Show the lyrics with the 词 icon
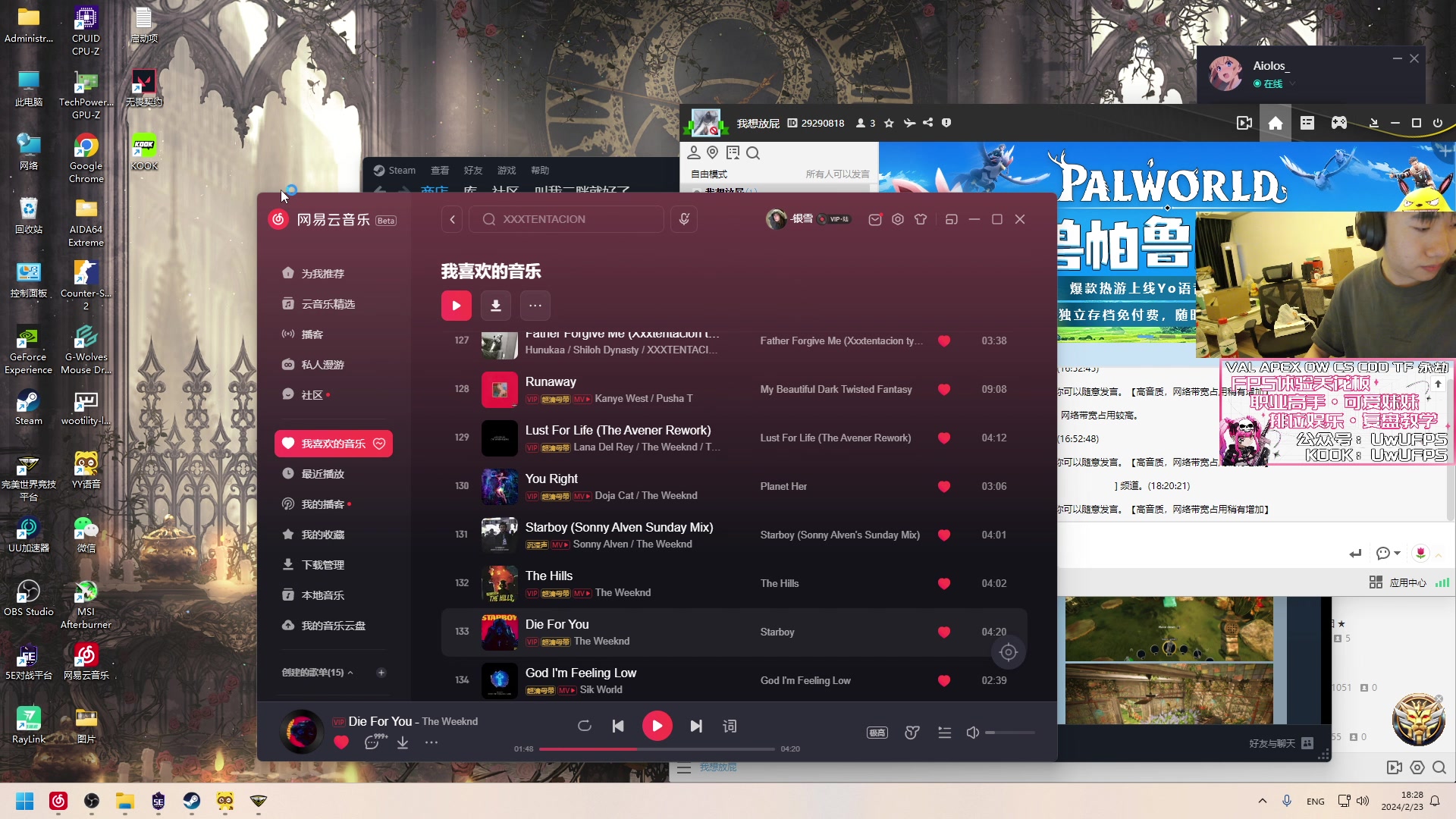The image size is (1456, 819). click(x=730, y=726)
